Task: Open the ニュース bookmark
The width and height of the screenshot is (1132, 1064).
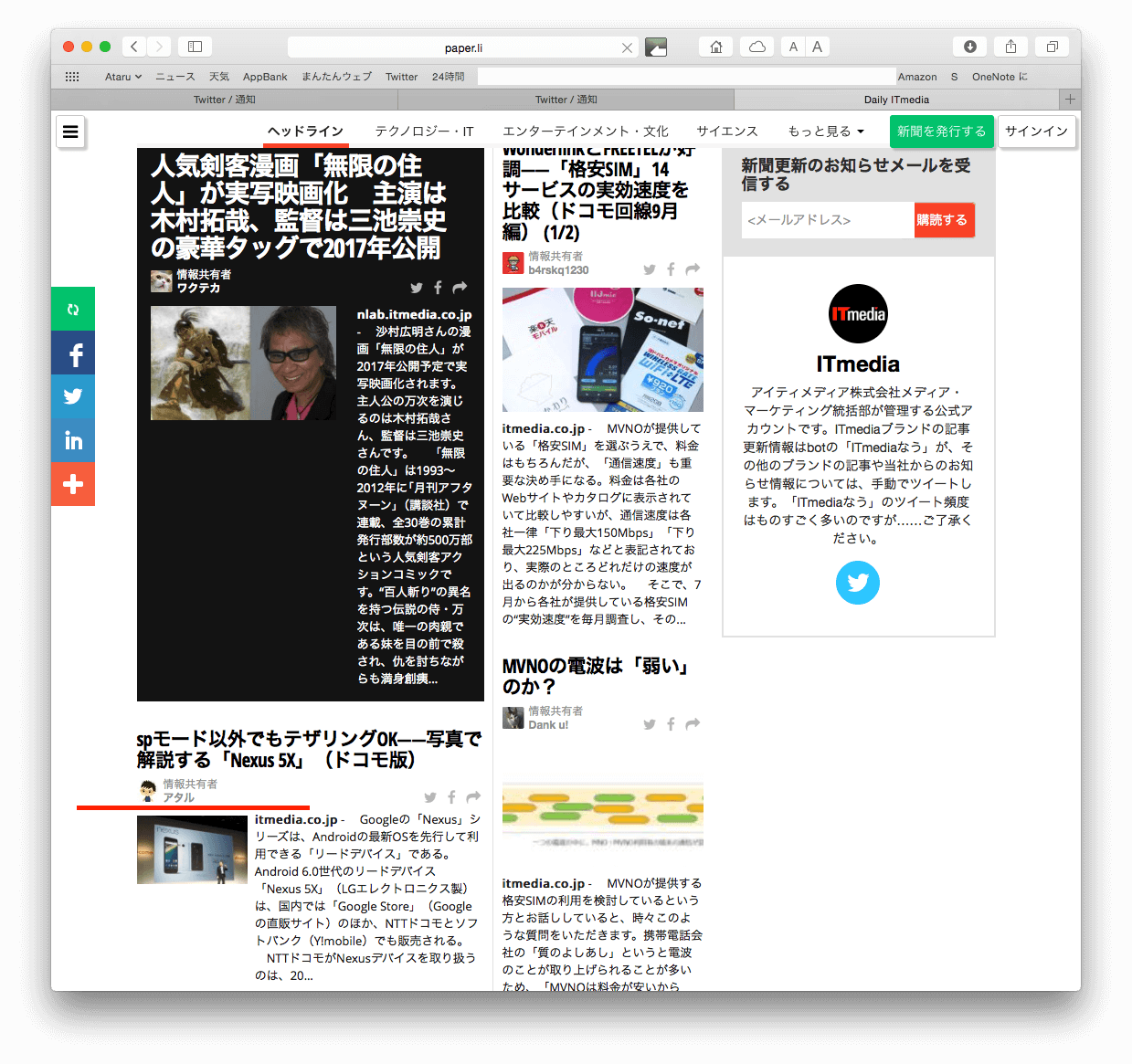Action: [175, 77]
